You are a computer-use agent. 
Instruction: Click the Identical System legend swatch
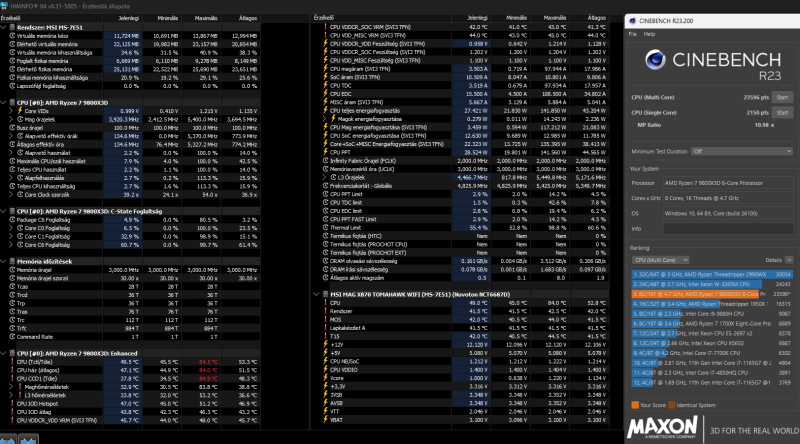(x=672, y=405)
